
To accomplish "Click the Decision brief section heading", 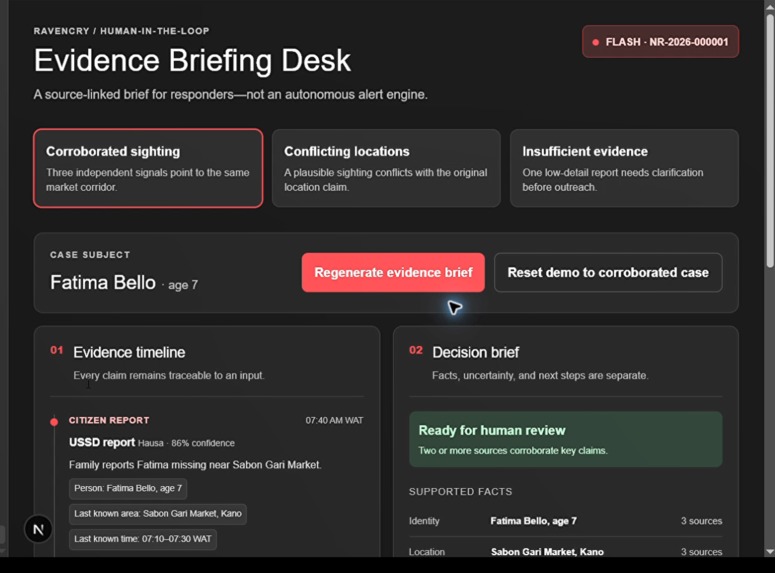I will tap(475, 353).
